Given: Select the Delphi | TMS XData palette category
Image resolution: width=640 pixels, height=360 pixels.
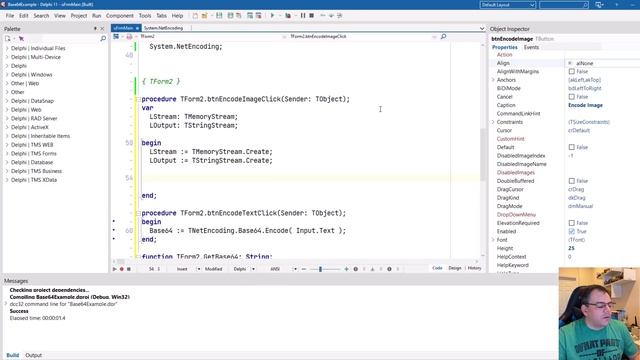Looking at the screenshot, I should coord(34,180).
